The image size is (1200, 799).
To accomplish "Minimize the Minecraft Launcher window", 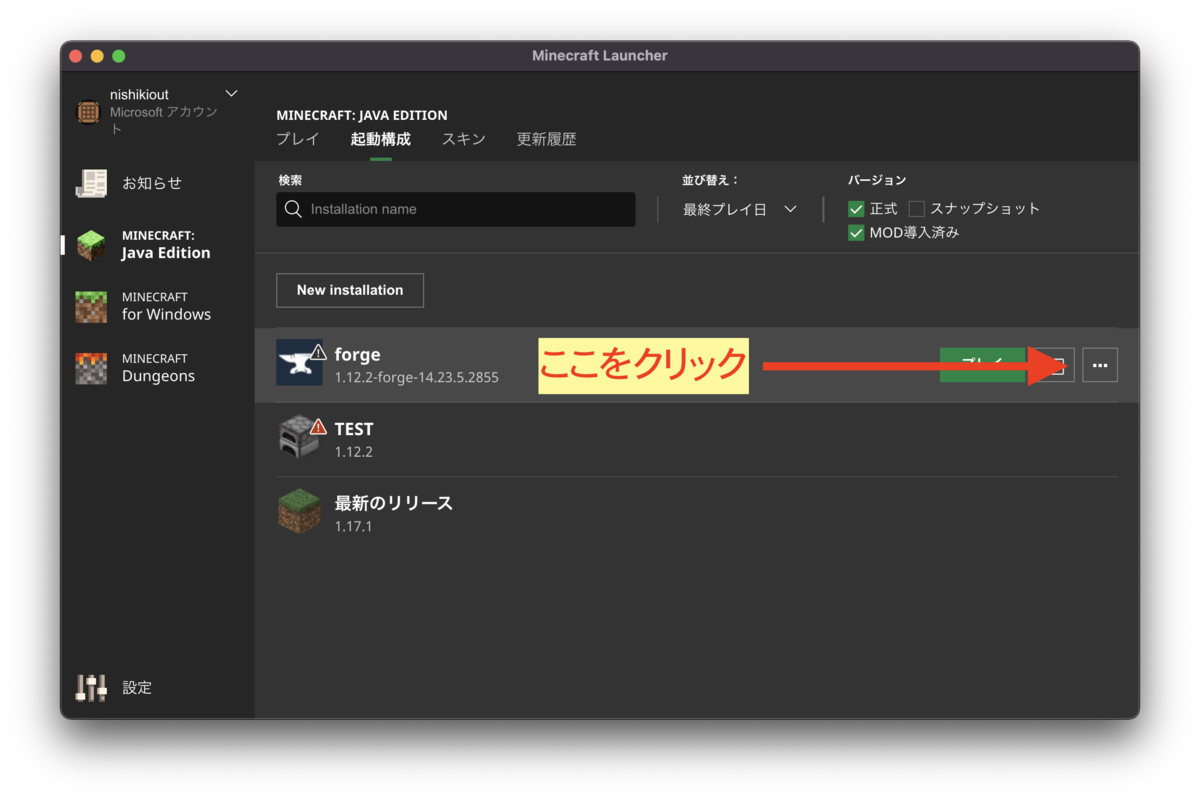I will [97, 56].
